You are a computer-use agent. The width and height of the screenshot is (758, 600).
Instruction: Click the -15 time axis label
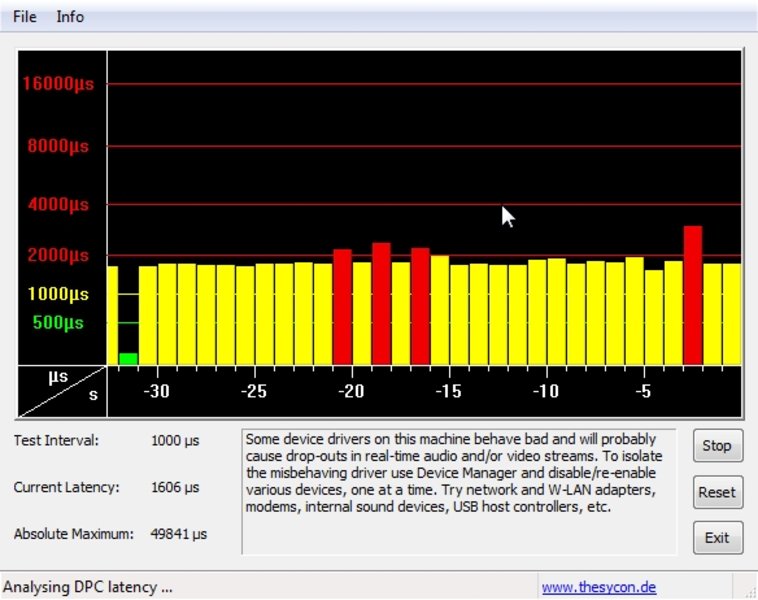click(x=449, y=391)
